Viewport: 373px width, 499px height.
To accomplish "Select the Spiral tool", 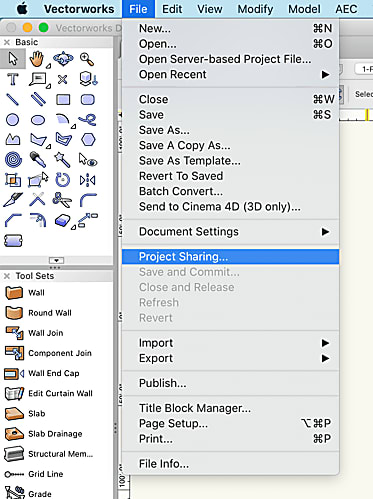I will (x=13, y=160).
